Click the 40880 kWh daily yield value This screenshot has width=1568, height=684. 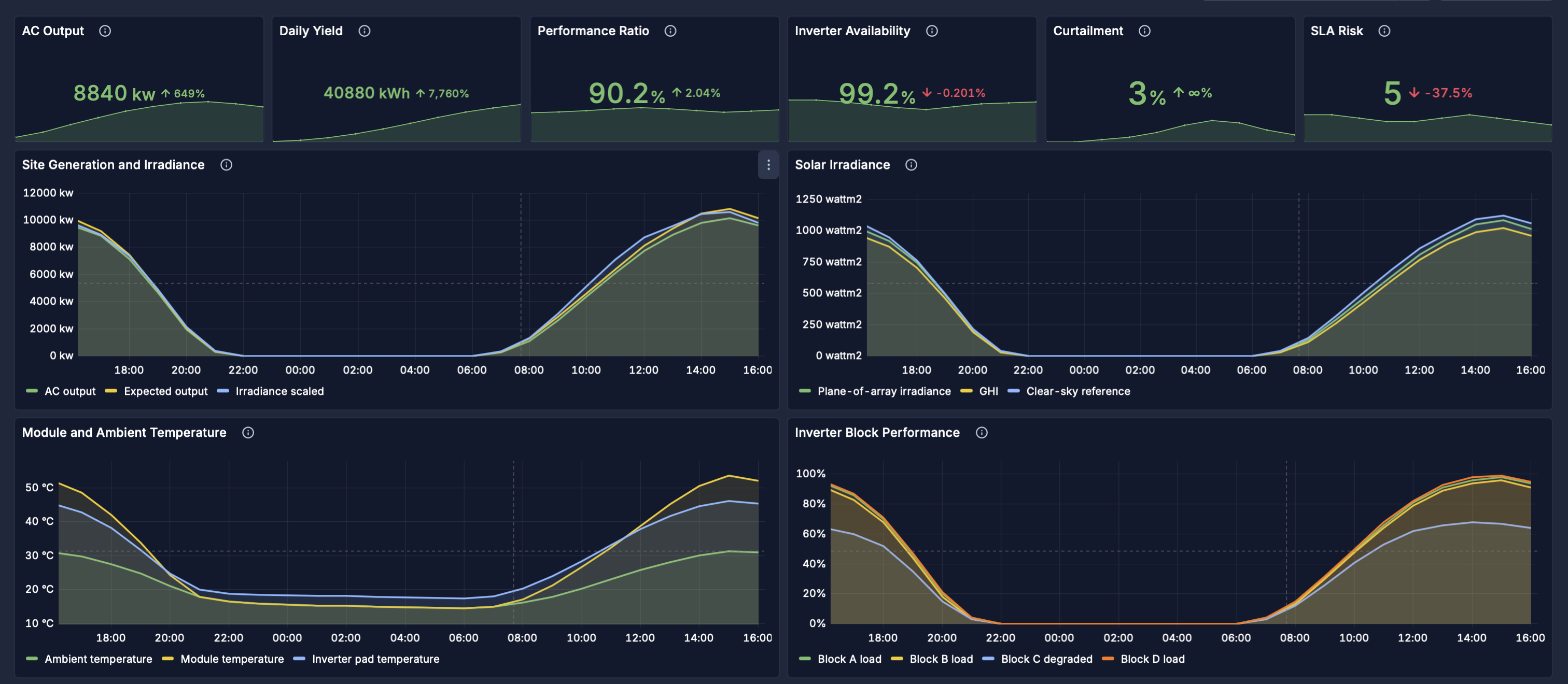coord(367,93)
